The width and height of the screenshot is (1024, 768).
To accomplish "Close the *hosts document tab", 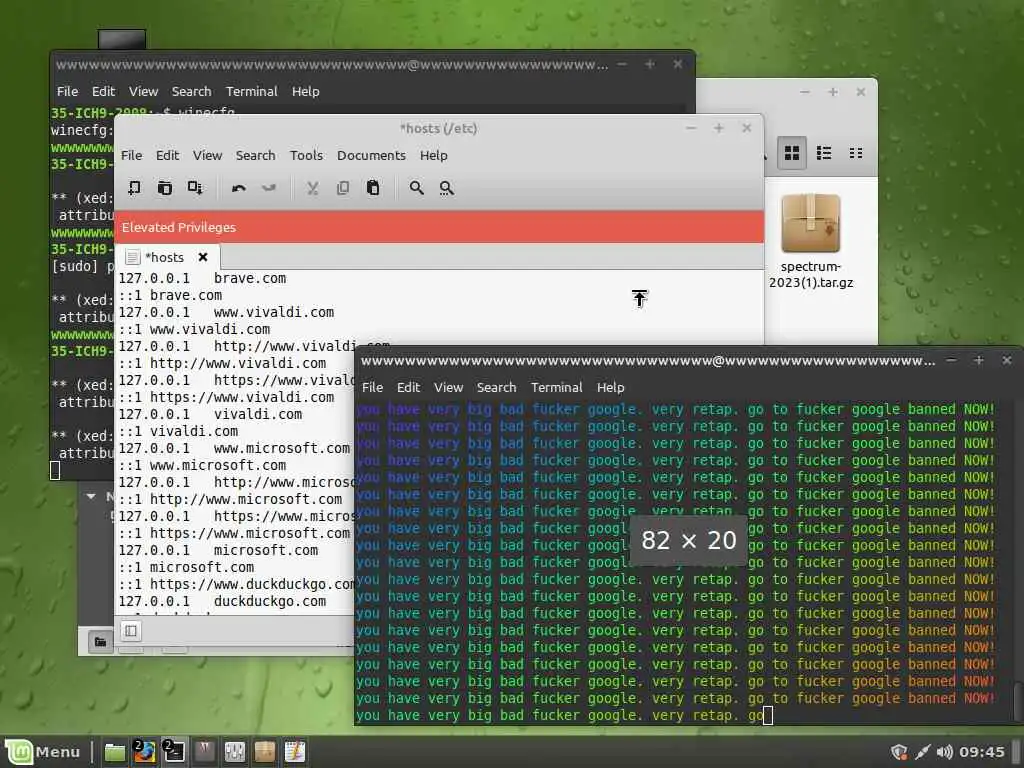I will click(x=203, y=257).
